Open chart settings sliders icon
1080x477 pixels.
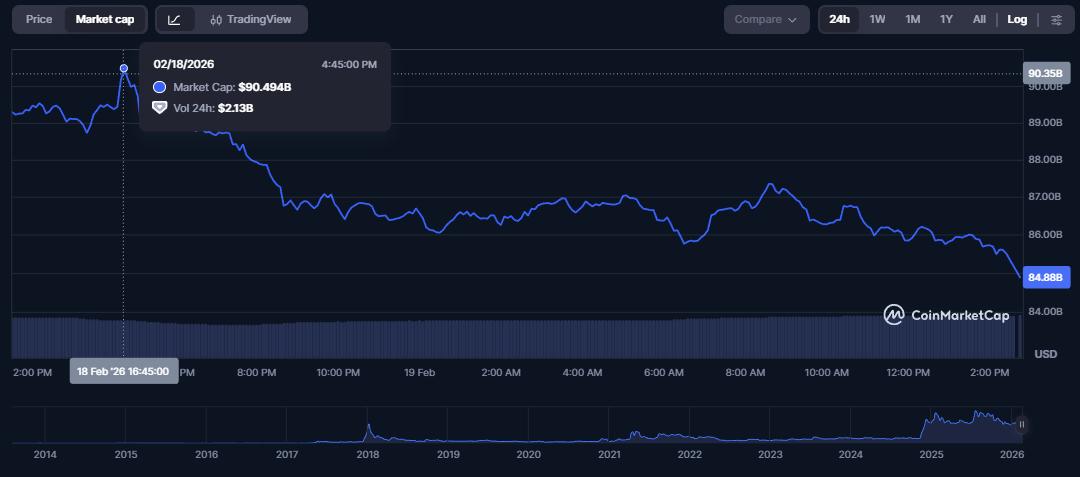click(1056, 19)
